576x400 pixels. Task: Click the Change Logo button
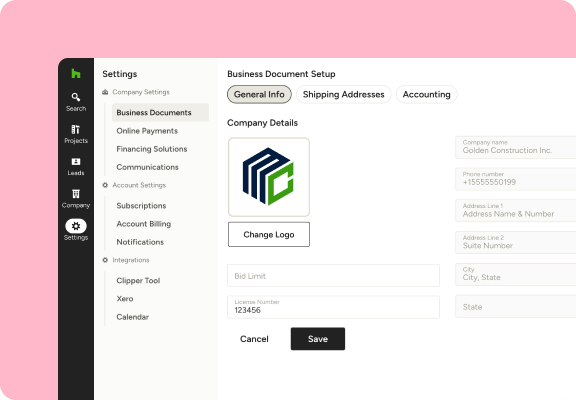point(269,234)
